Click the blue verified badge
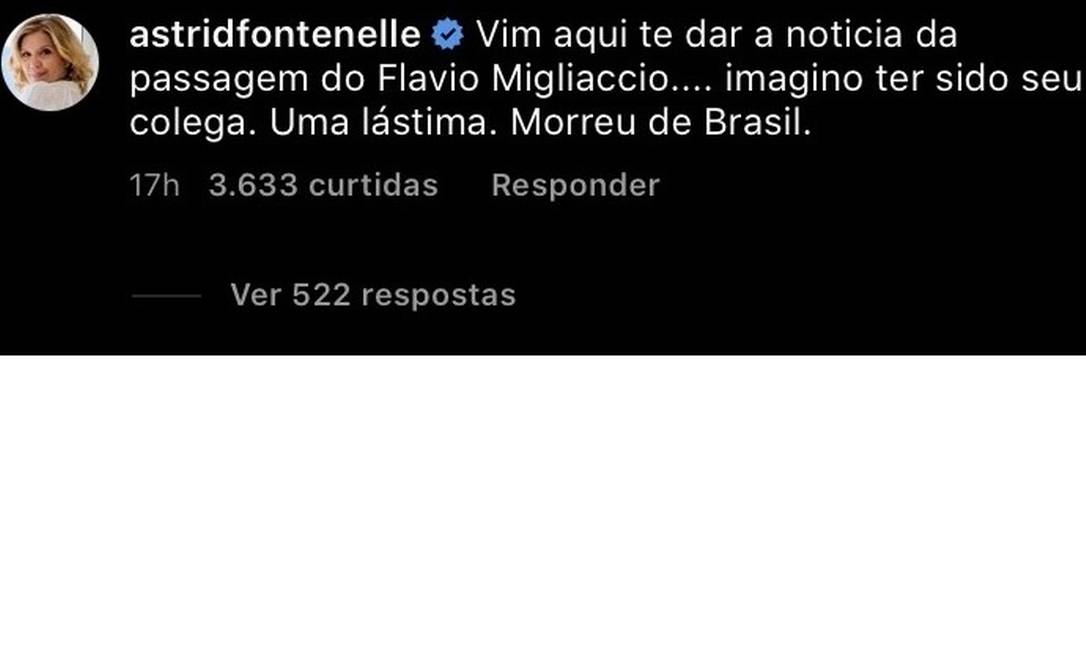The height and width of the screenshot is (652, 1086). click(x=447, y=36)
